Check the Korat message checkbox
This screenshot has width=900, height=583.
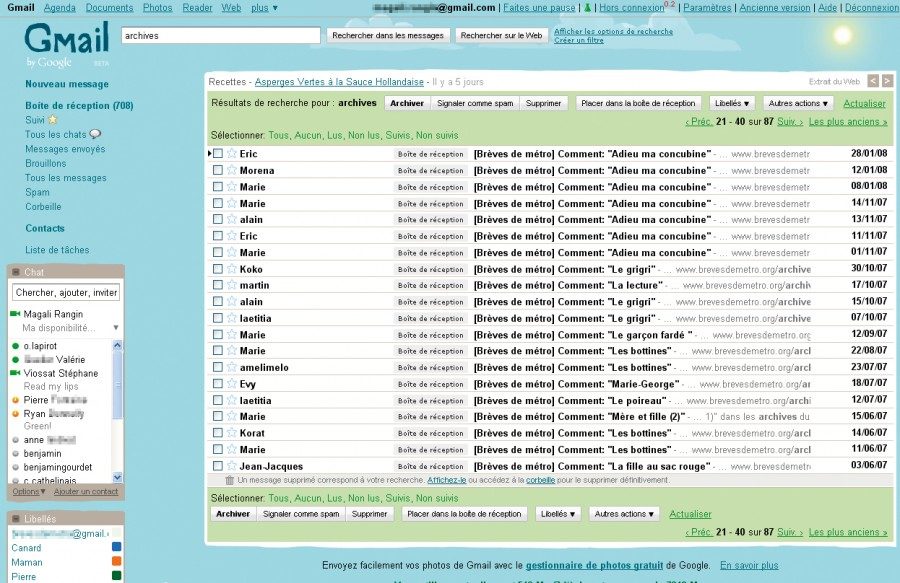pos(218,433)
